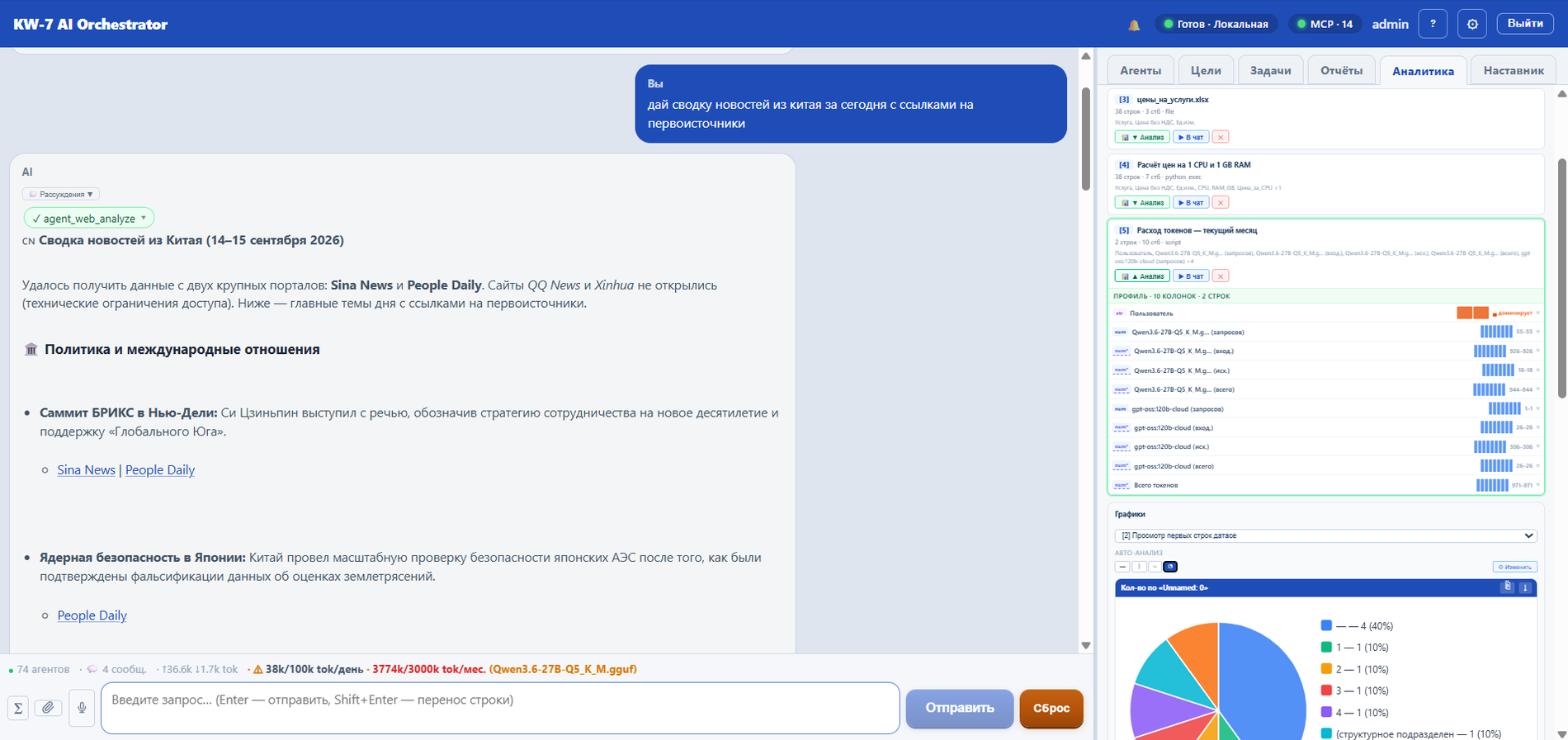Open settings via the gear icon
Screen dimensions: 1568x740
click(x=1472, y=24)
